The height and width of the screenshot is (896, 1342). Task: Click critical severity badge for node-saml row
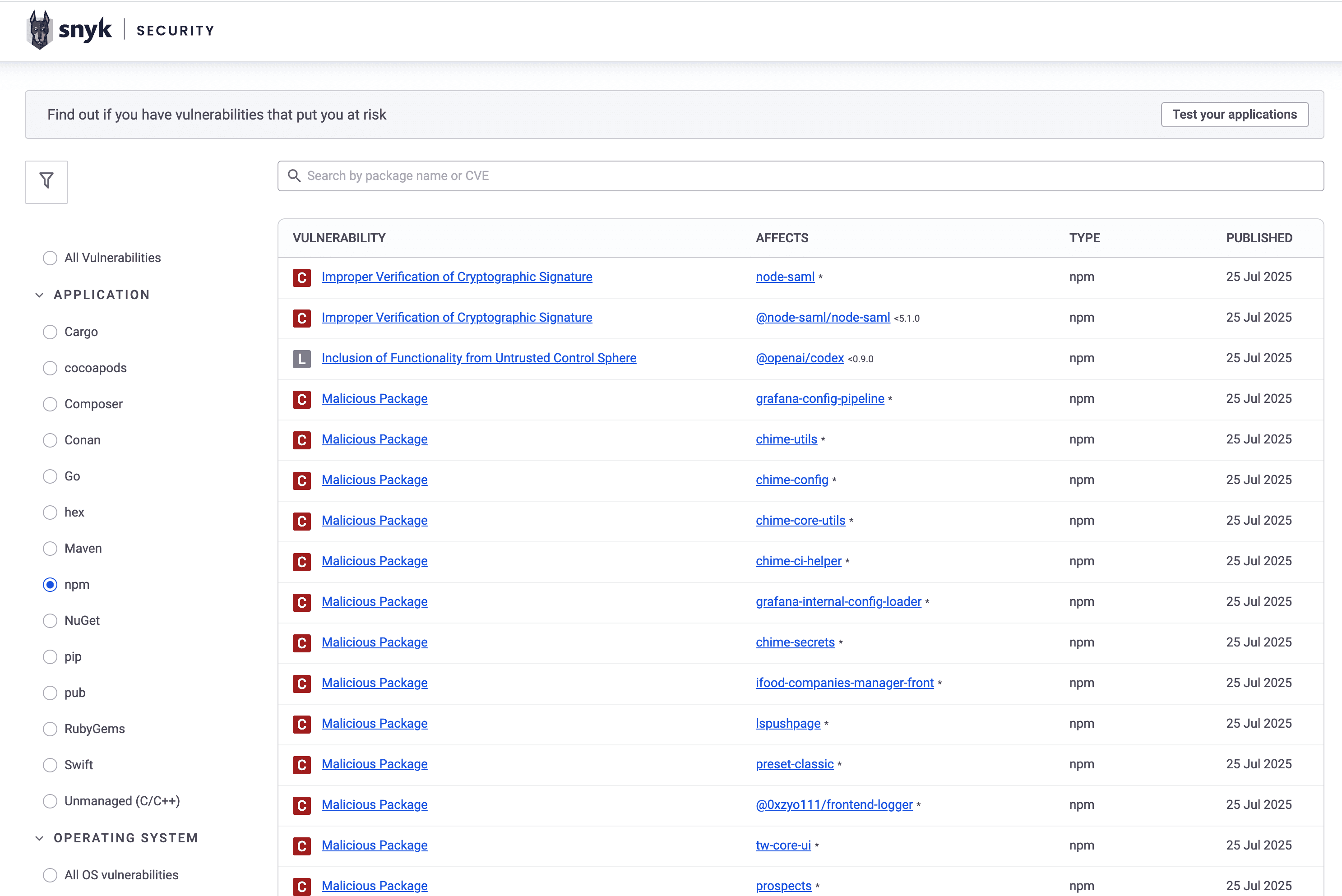[302, 278]
